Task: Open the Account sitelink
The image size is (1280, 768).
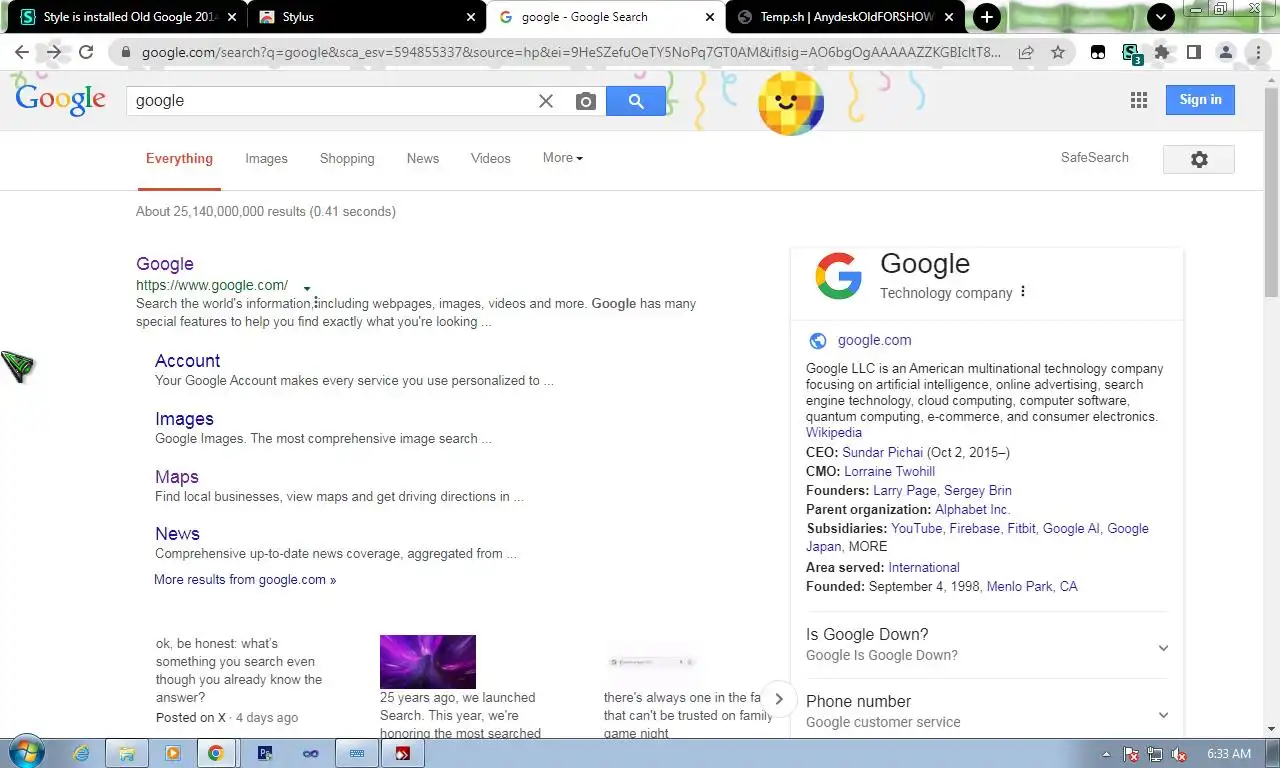Action: [x=187, y=361]
